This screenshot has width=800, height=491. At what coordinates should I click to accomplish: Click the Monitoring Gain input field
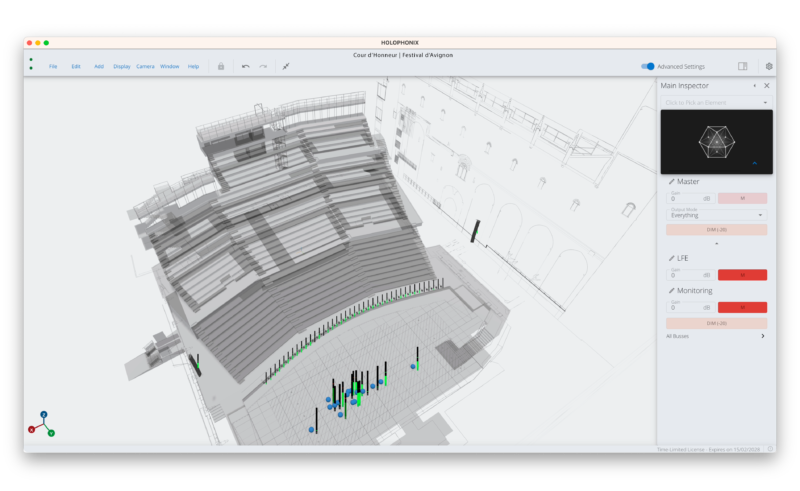coord(685,307)
